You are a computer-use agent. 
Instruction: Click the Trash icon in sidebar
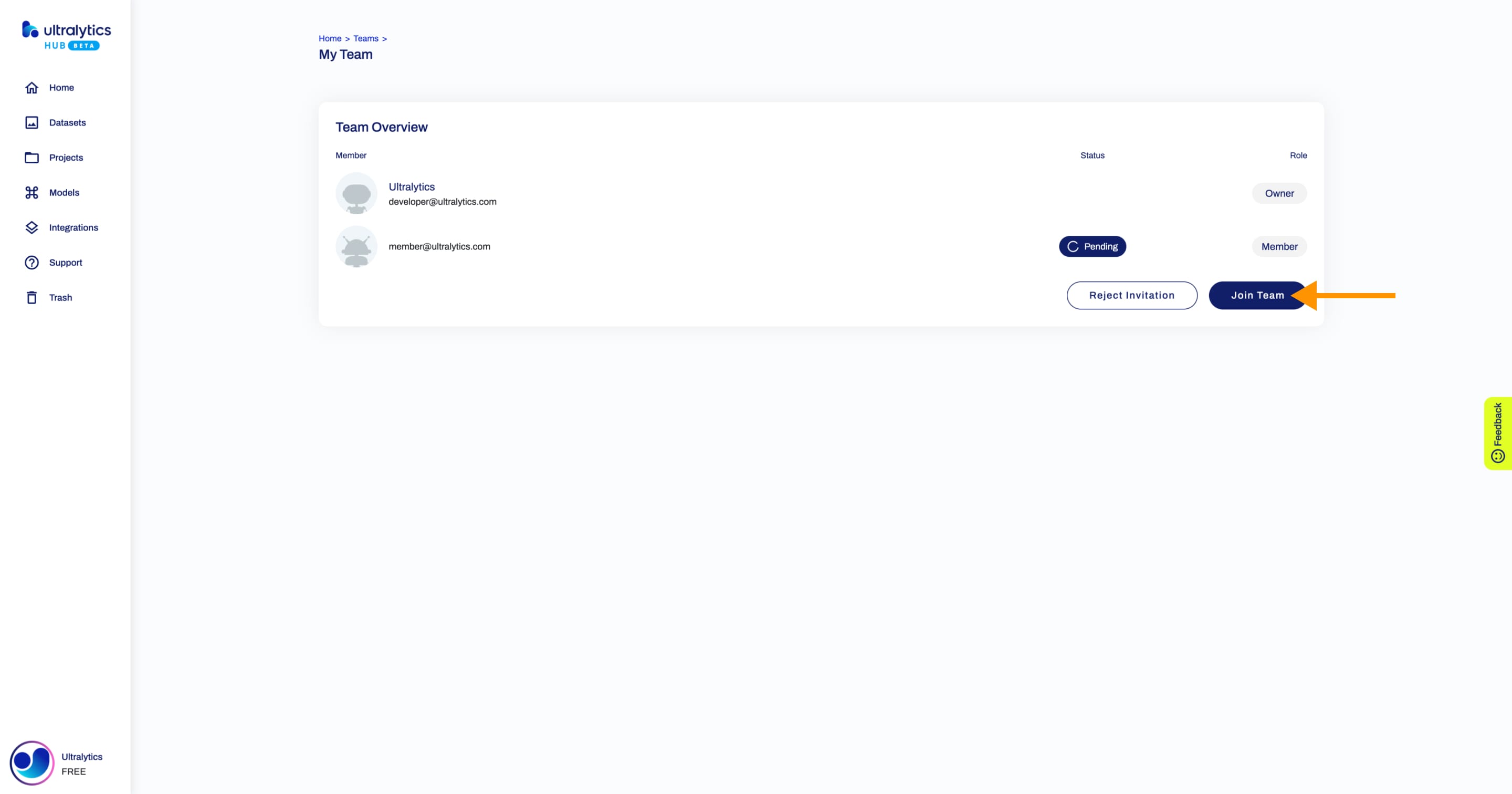click(x=32, y=297)
